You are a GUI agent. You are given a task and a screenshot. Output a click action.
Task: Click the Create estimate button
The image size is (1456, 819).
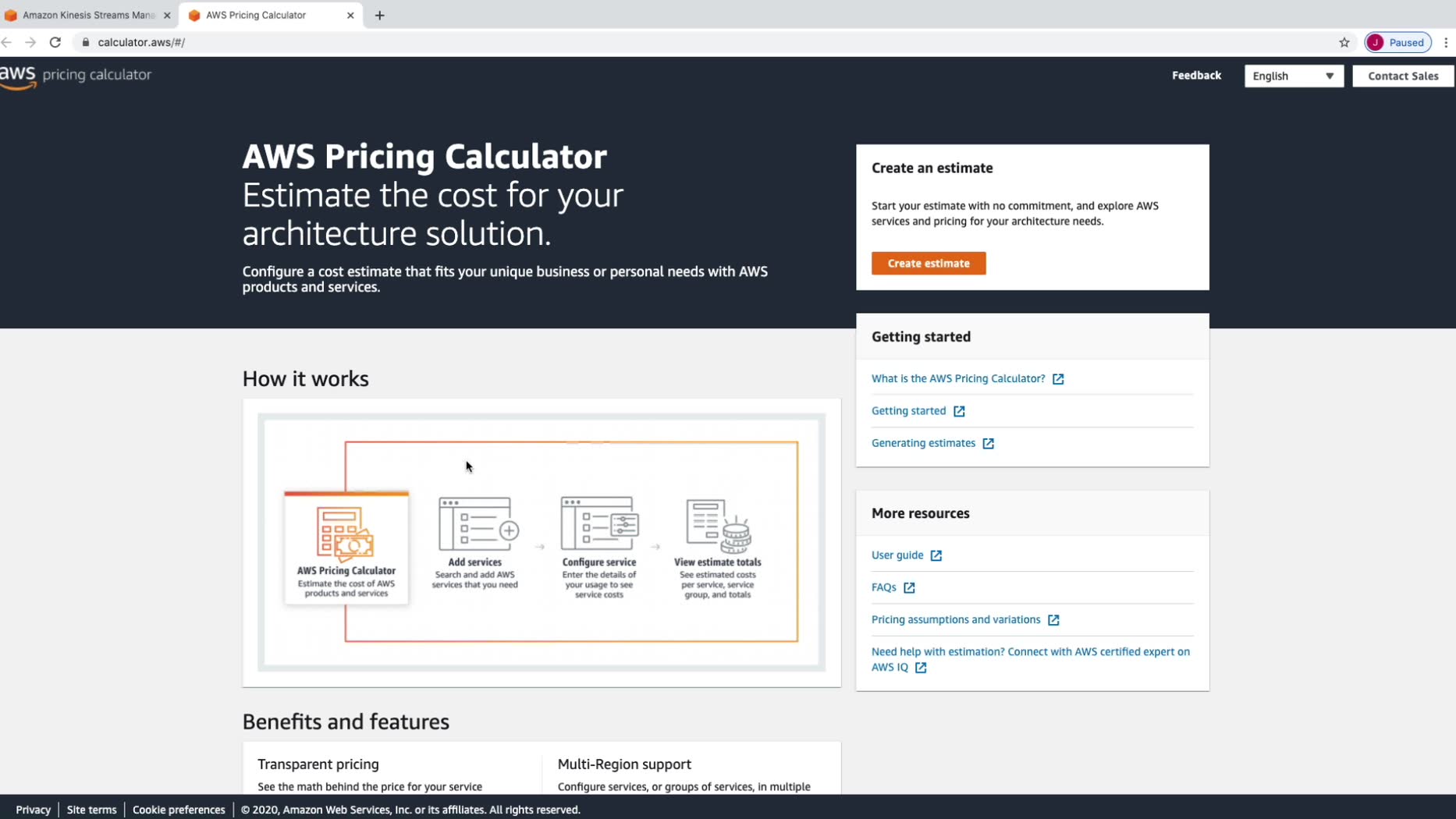tap(928, 264)
